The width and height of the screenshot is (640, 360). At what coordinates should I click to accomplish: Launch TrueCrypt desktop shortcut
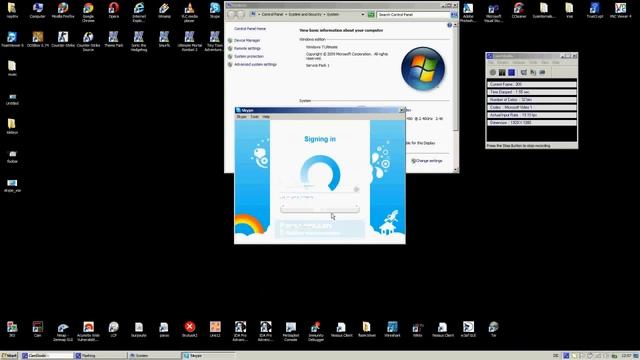tap(595, 11)
